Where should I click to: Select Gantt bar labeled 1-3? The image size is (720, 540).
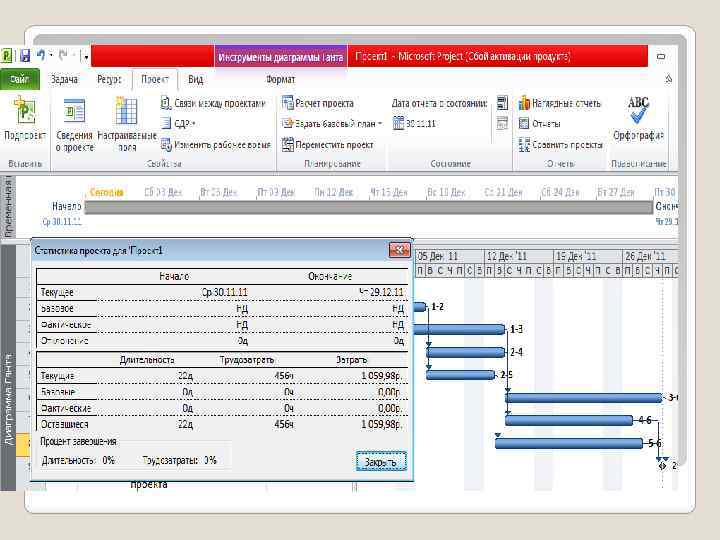coord(459,329)
